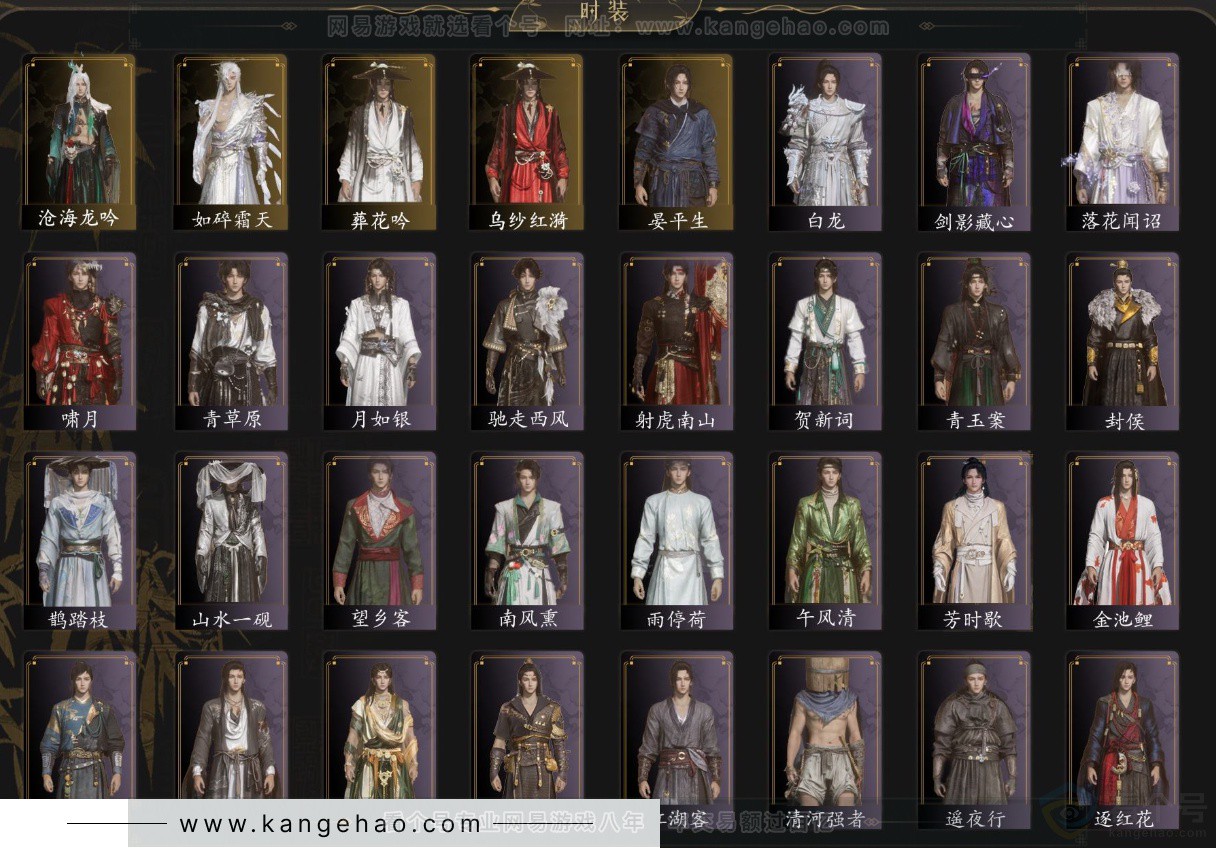
Task: Select the 驰走西风 costume card
Action: tap(527, 342)
